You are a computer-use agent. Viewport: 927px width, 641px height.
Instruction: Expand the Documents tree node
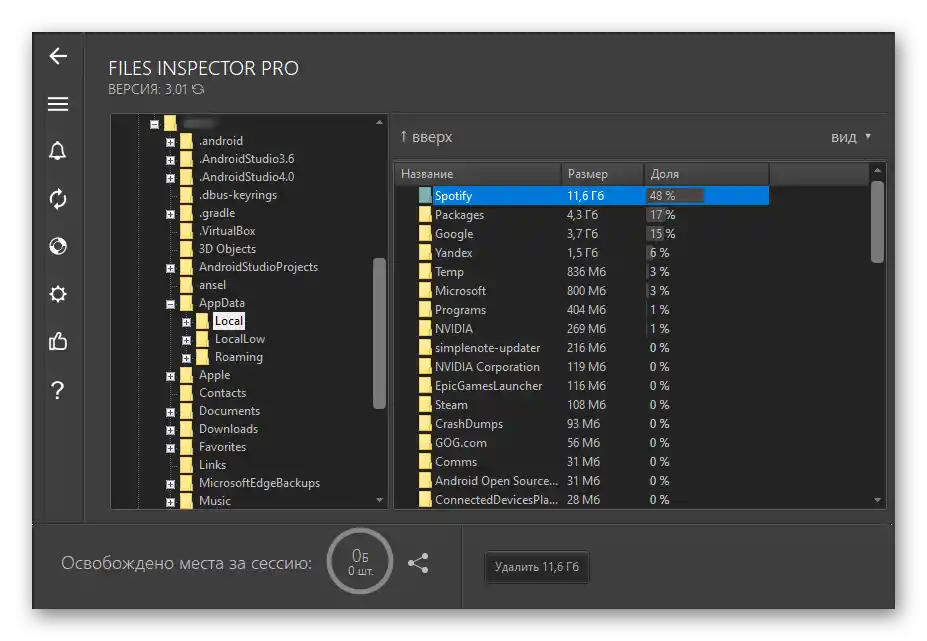click(170, 412)
